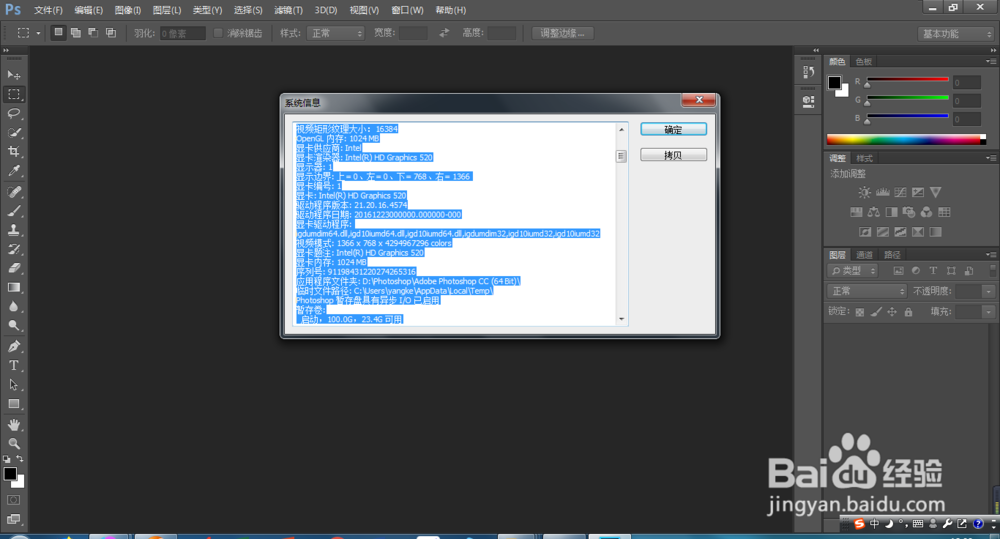Switch to the 路径 tab

click(892, 255)
